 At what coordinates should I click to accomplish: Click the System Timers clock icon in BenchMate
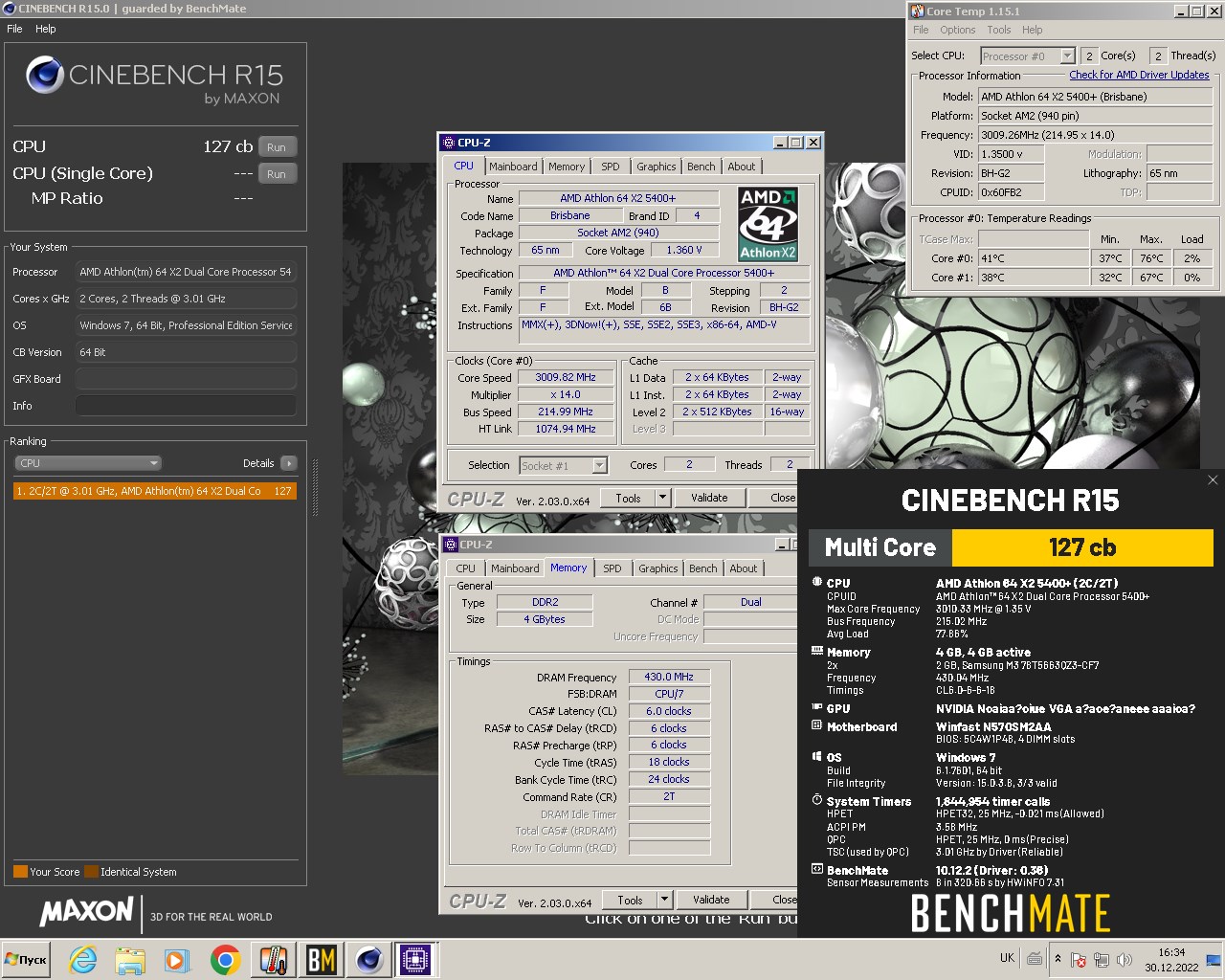click(816, 800)
